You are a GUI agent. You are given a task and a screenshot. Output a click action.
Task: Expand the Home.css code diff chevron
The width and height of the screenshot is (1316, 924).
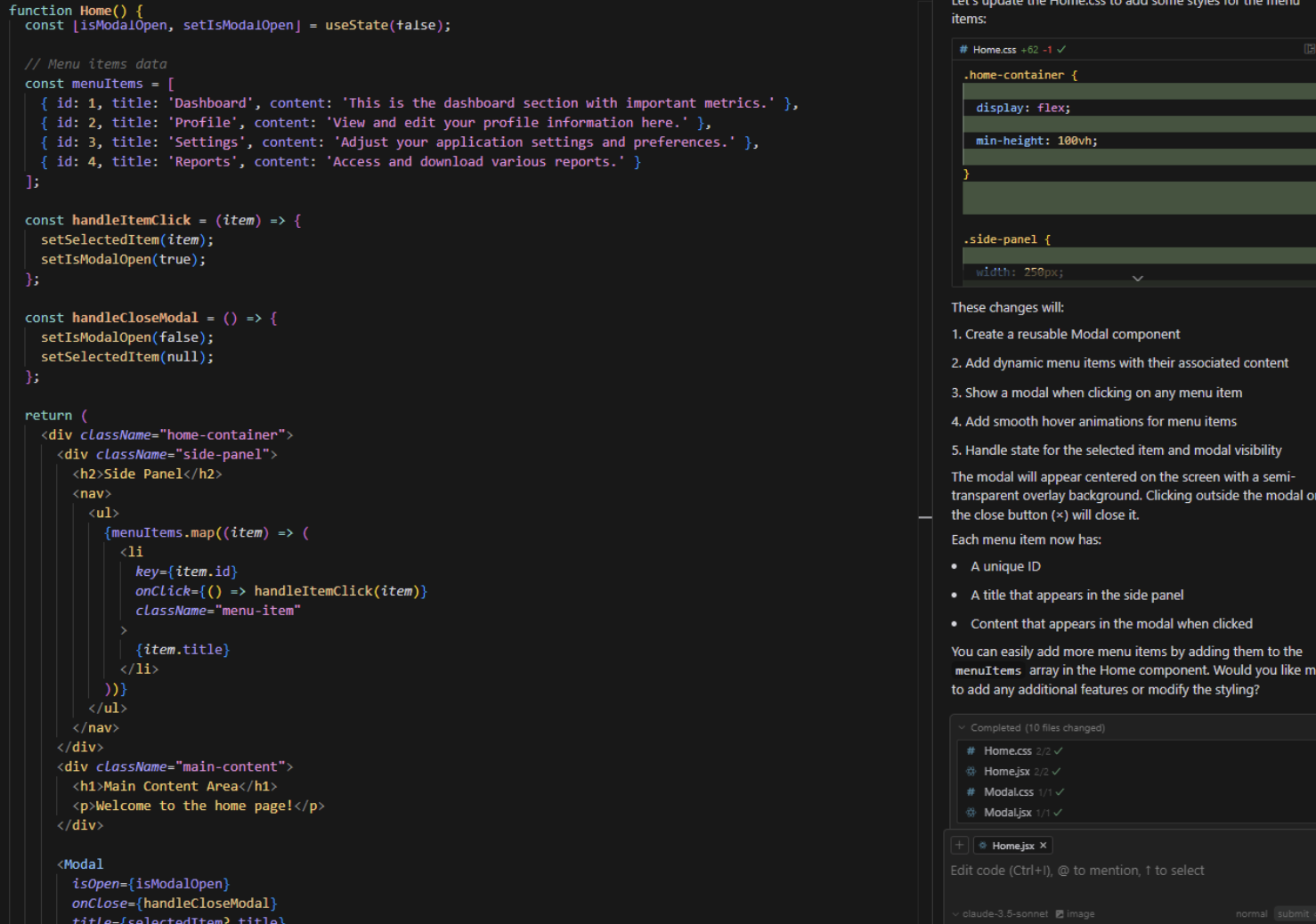1137,279
